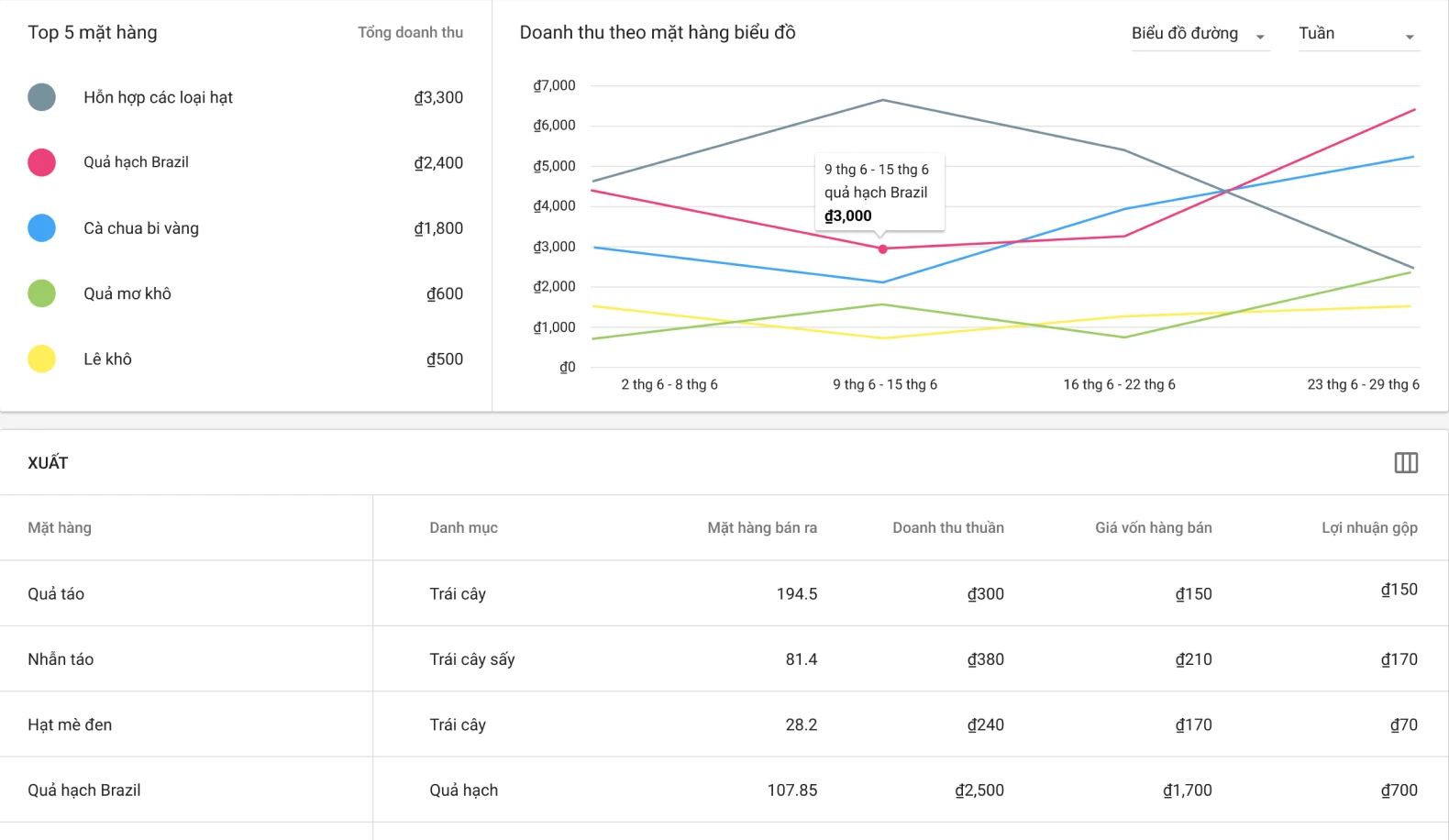Open the Nhẫn táo item row
Viewport: 1449px width, 840px height.
click(x=61, y=659)
